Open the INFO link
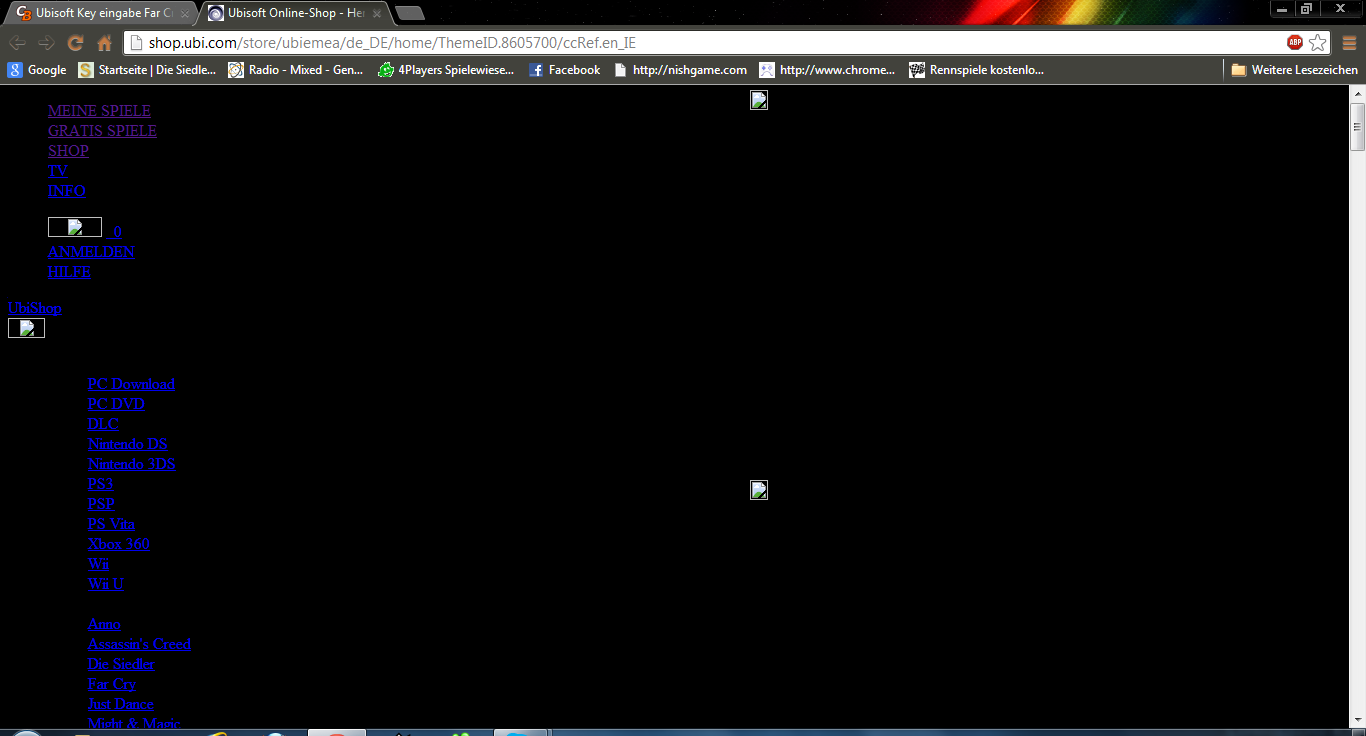 point(67,191)
